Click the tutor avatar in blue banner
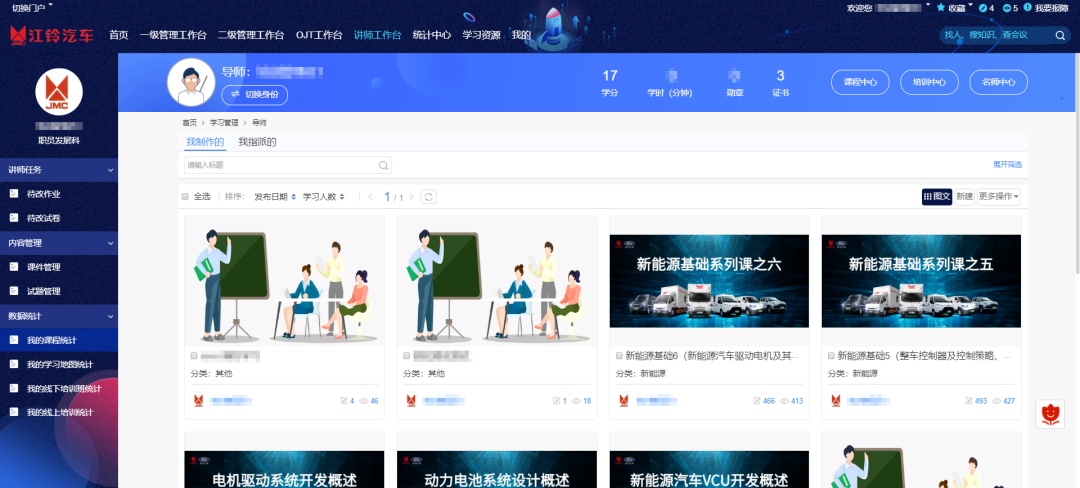Viewport: 1080px width, 488px height. 191,82
